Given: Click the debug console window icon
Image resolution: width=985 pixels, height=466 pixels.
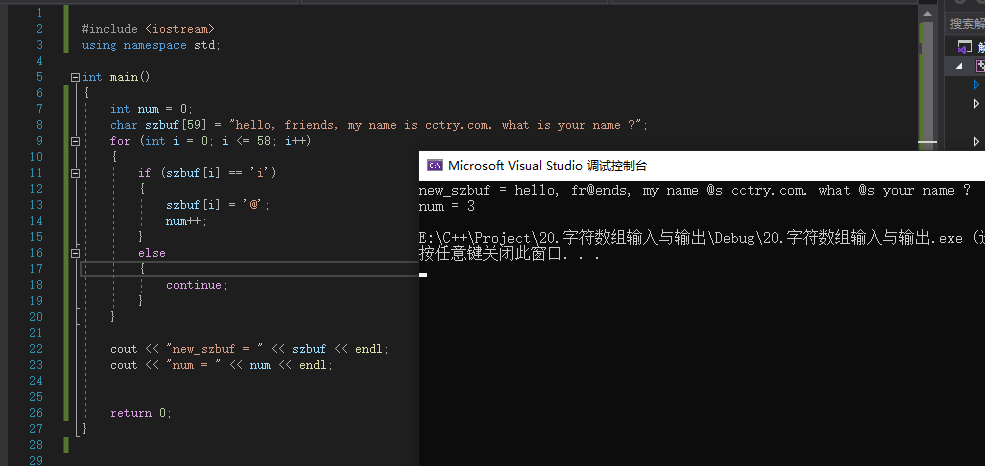Looking at the screenshot, I should tap(434, 166).
